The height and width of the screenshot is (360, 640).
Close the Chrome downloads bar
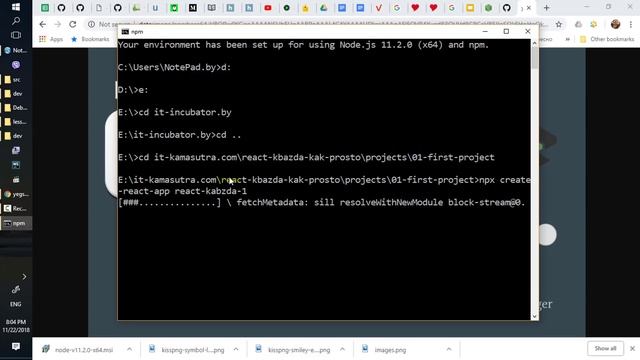(632, 349)
